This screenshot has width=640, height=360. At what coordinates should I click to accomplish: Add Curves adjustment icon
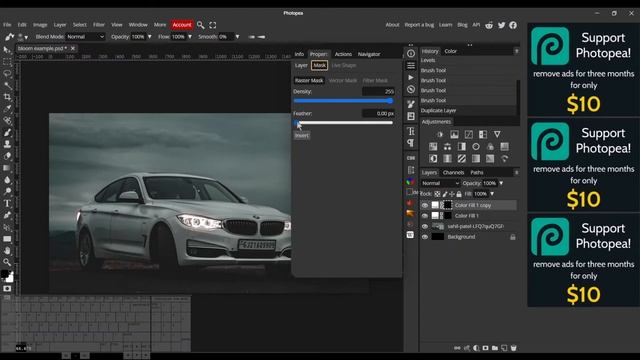469,134
